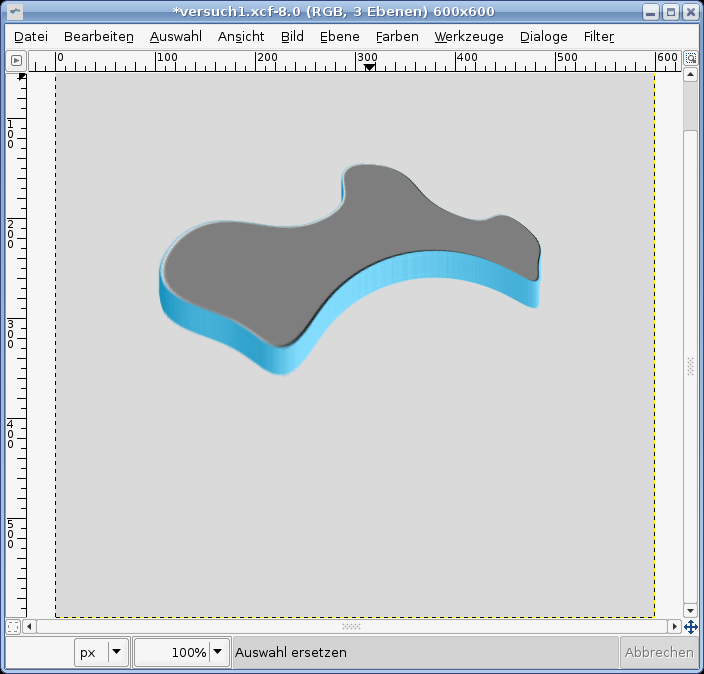Open the px unit dropdown
Viewport: 704px width, 674px height.
tap(102, 652)
